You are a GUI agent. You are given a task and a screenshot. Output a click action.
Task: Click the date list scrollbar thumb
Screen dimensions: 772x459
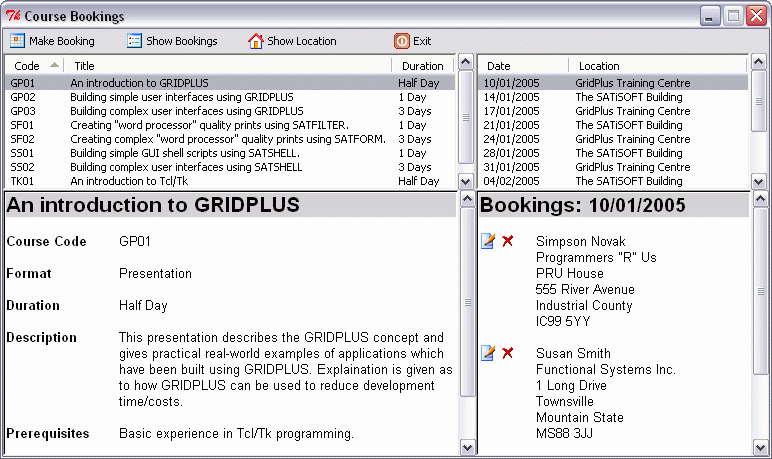[x=759, y=101]
